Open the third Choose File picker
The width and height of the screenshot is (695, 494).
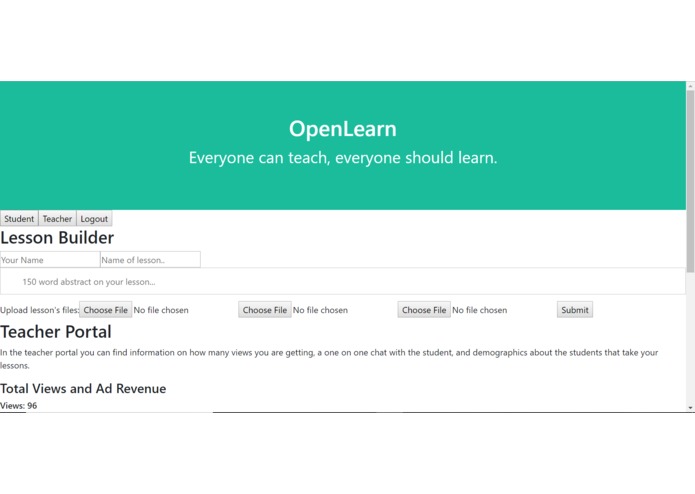click(424, 310)
